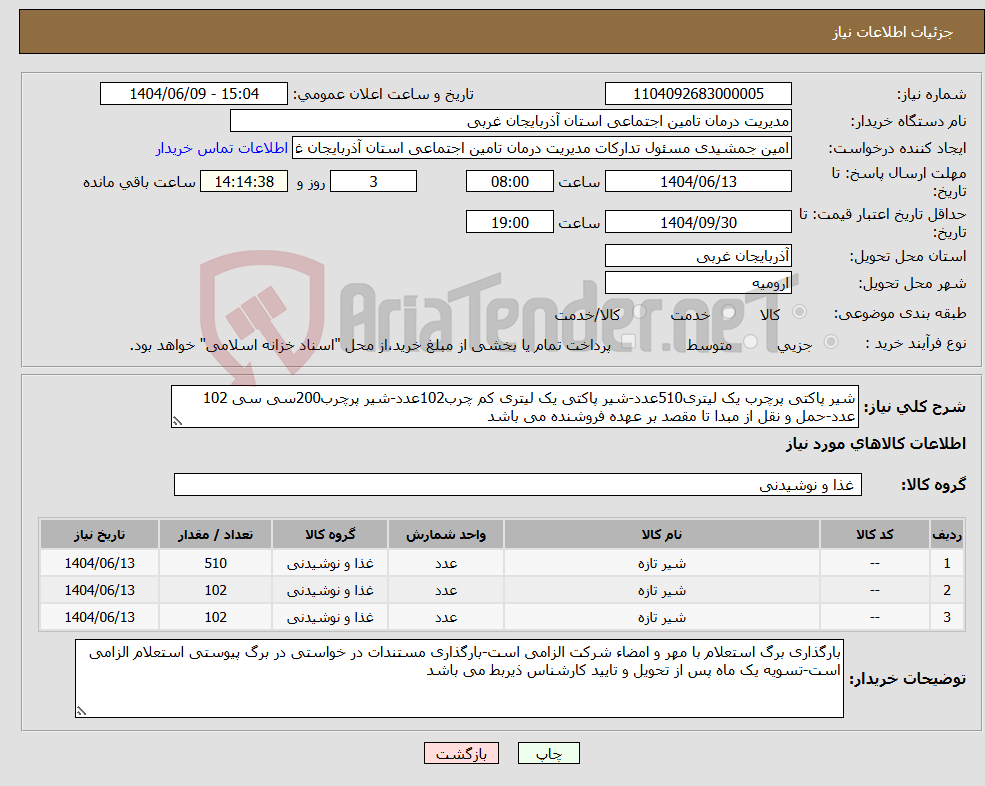The image size is (985, 786).
Task: Click the ساعت field showing 19:00
Action: pos(510,221)
